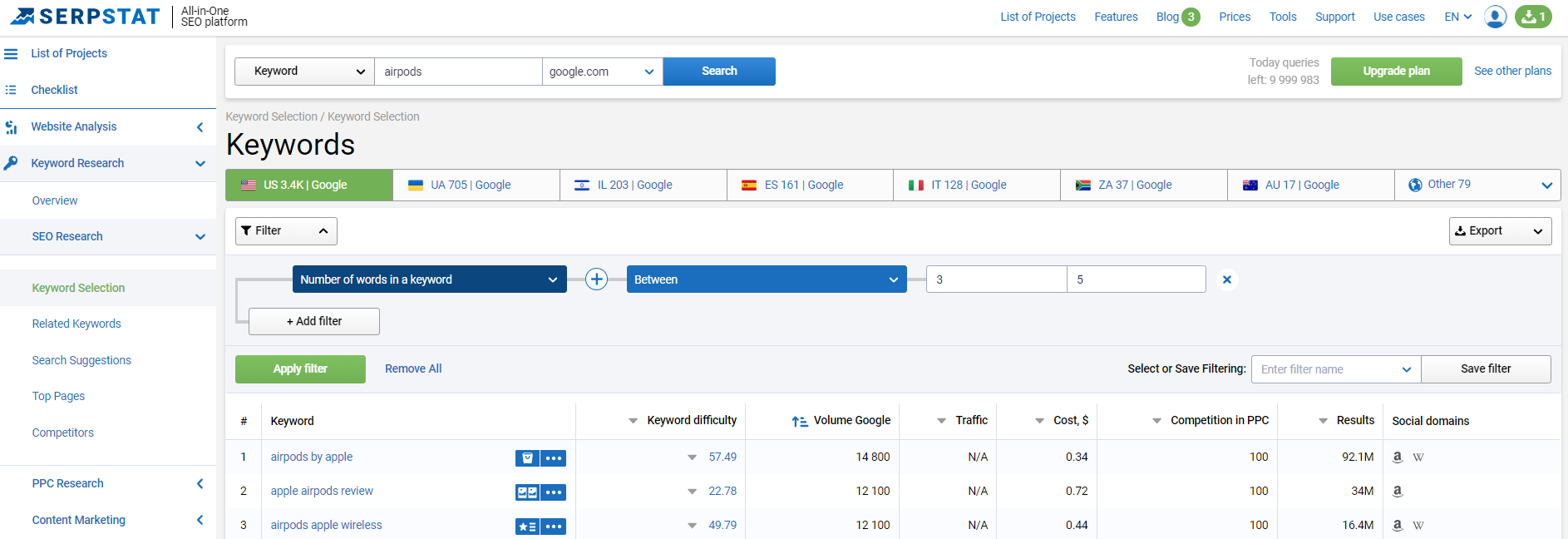
Task: Switch to IT 128 Google tab
Action: pos(977,185)
